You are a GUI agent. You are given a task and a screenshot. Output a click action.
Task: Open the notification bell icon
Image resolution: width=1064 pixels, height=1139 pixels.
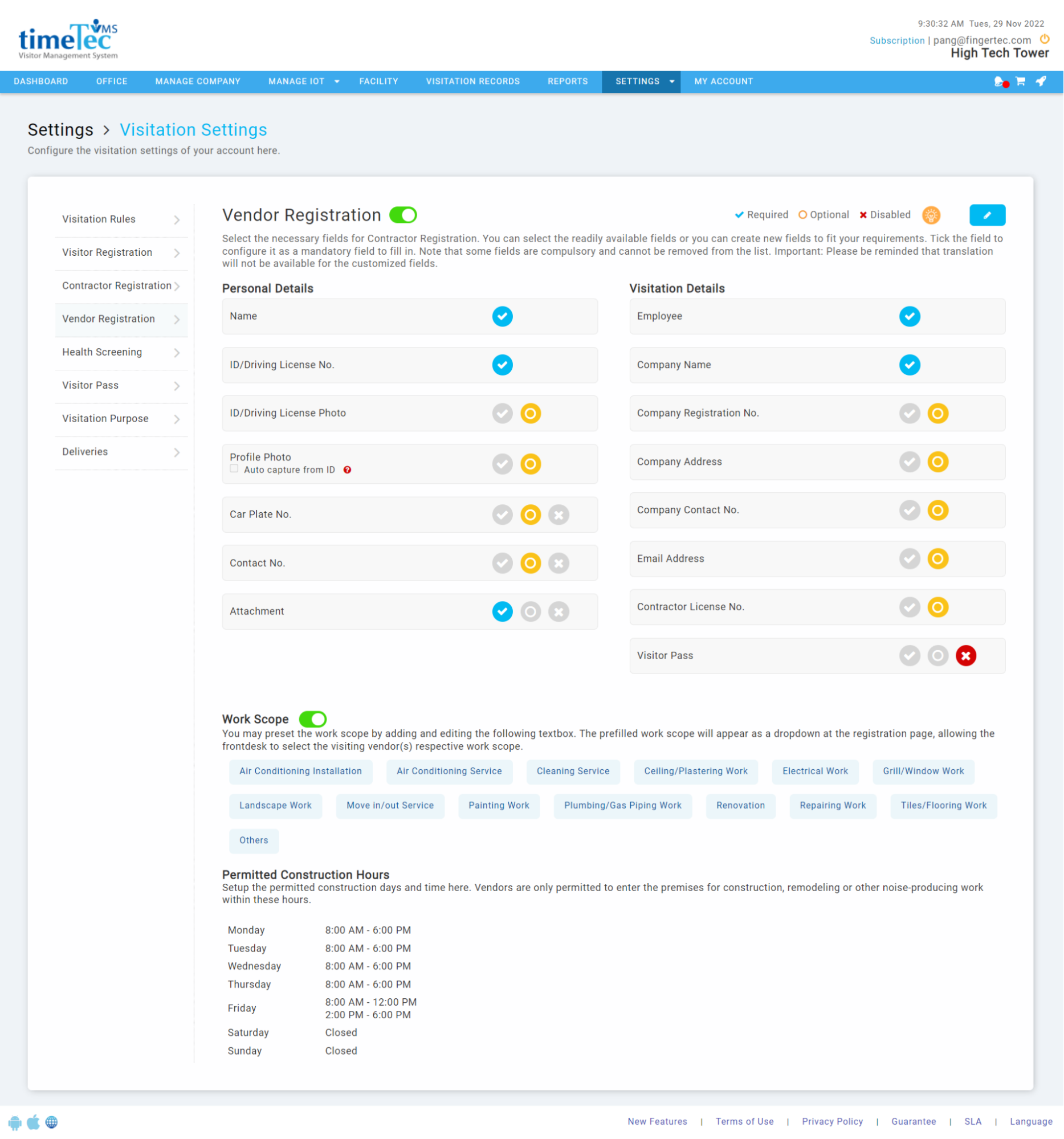(1000, 81)
